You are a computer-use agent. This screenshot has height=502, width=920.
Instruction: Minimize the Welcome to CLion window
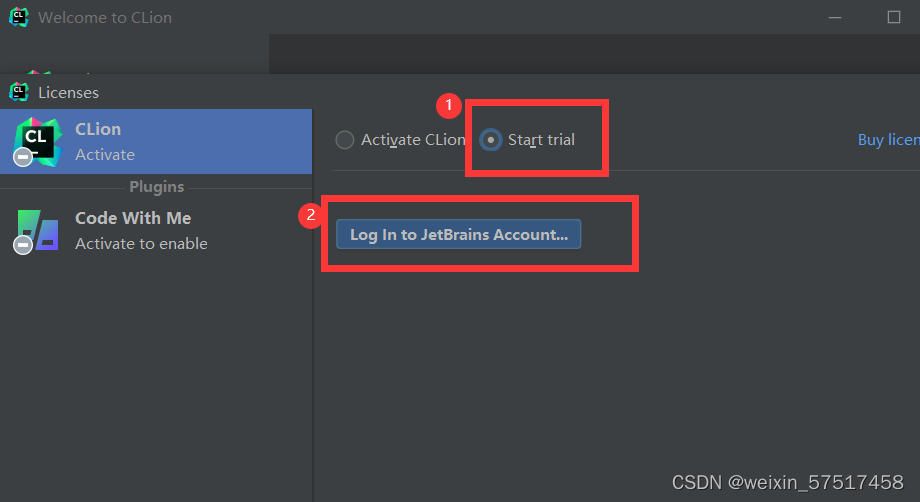click(x=835, y=17)
